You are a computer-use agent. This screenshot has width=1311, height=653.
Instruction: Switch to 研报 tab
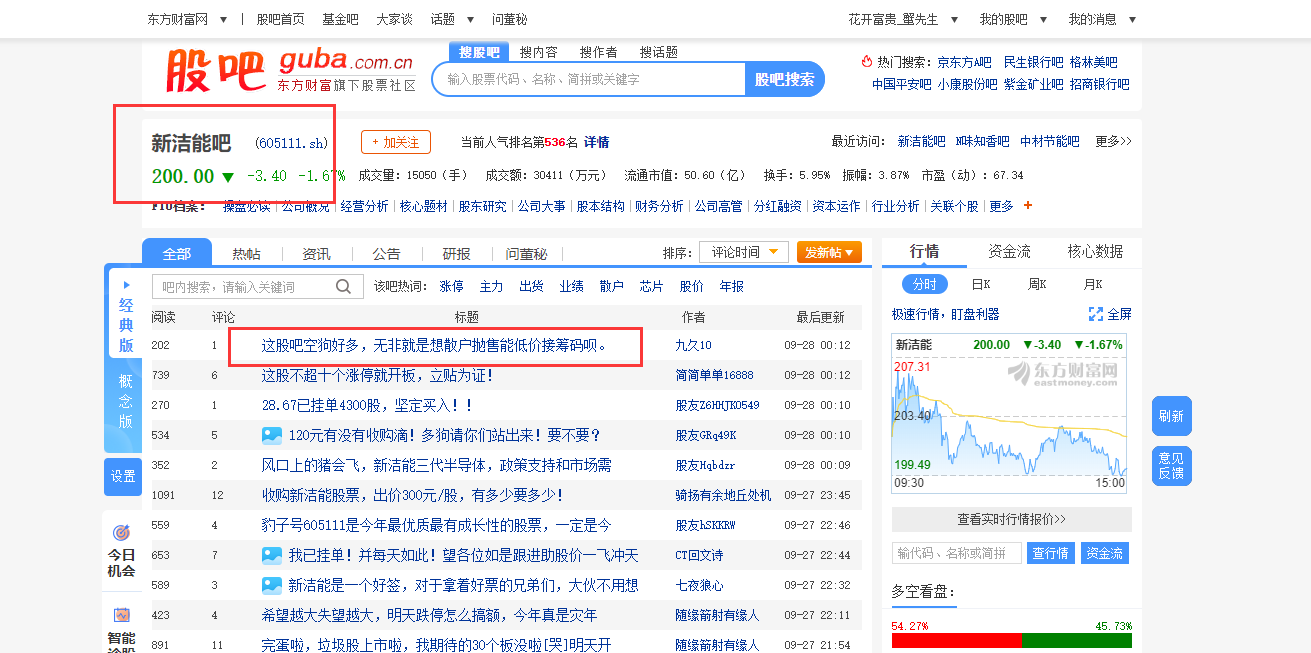(456, 254)
